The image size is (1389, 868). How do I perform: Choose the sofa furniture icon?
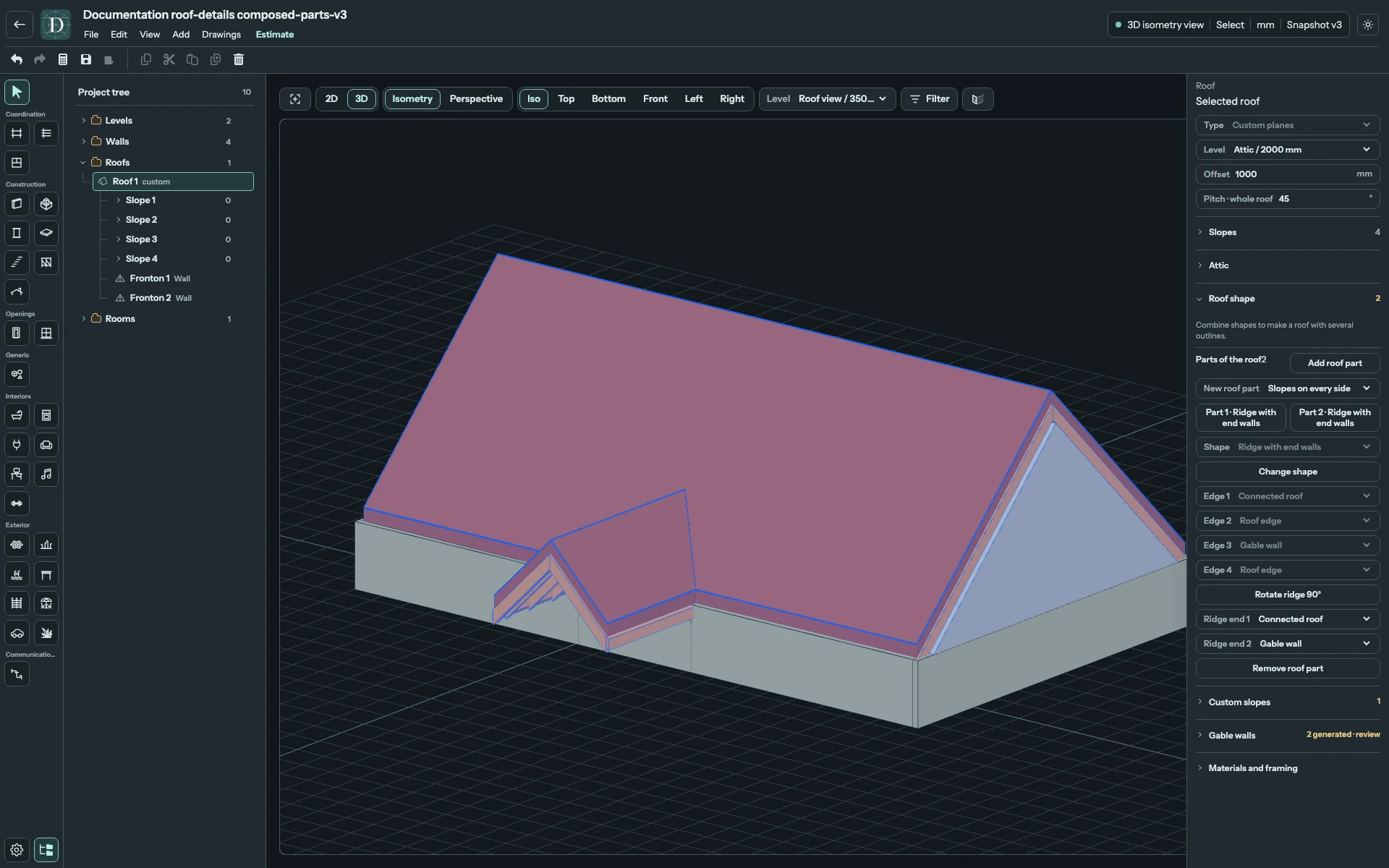(46, 445)
